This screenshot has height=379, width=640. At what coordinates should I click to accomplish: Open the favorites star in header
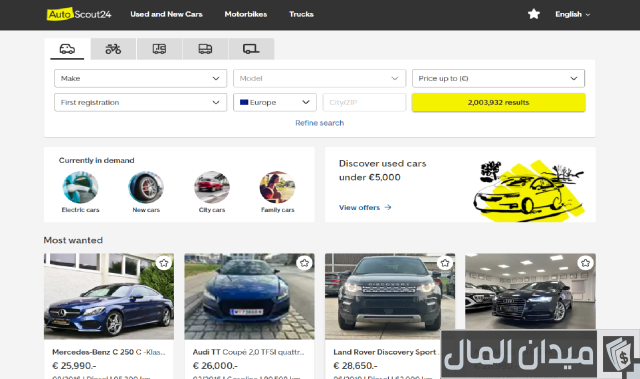pyautogui.click(x=533, y=14)
